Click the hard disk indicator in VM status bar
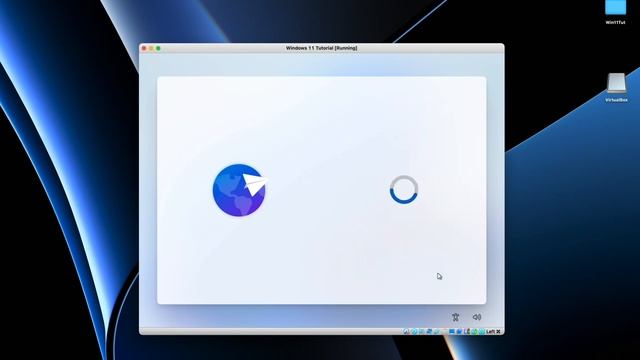The image size is (640, 360). 406,331
